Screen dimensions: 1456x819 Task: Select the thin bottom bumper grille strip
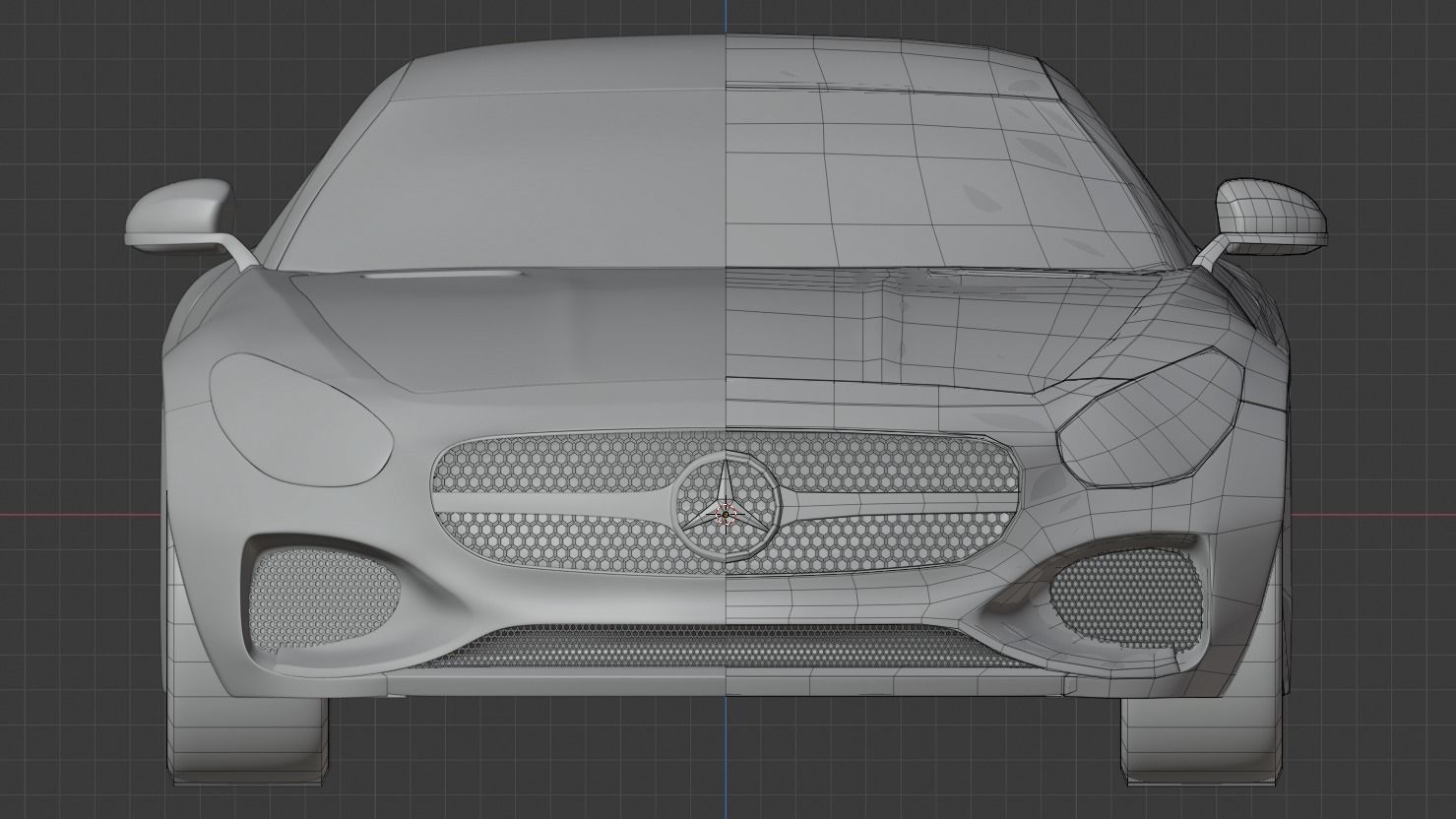coord(726,648)
